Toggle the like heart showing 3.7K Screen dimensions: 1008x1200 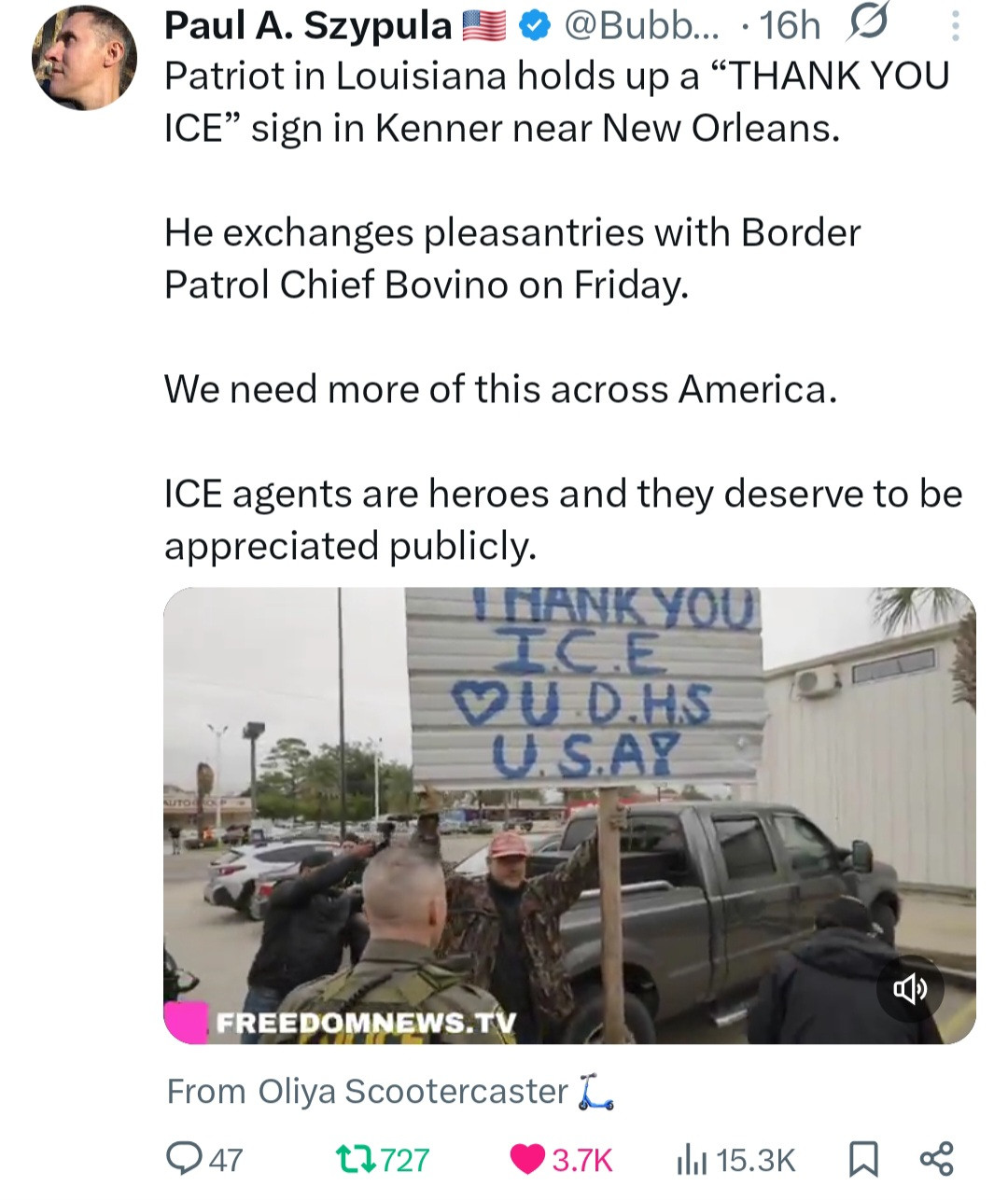[x=561, y=1160]
